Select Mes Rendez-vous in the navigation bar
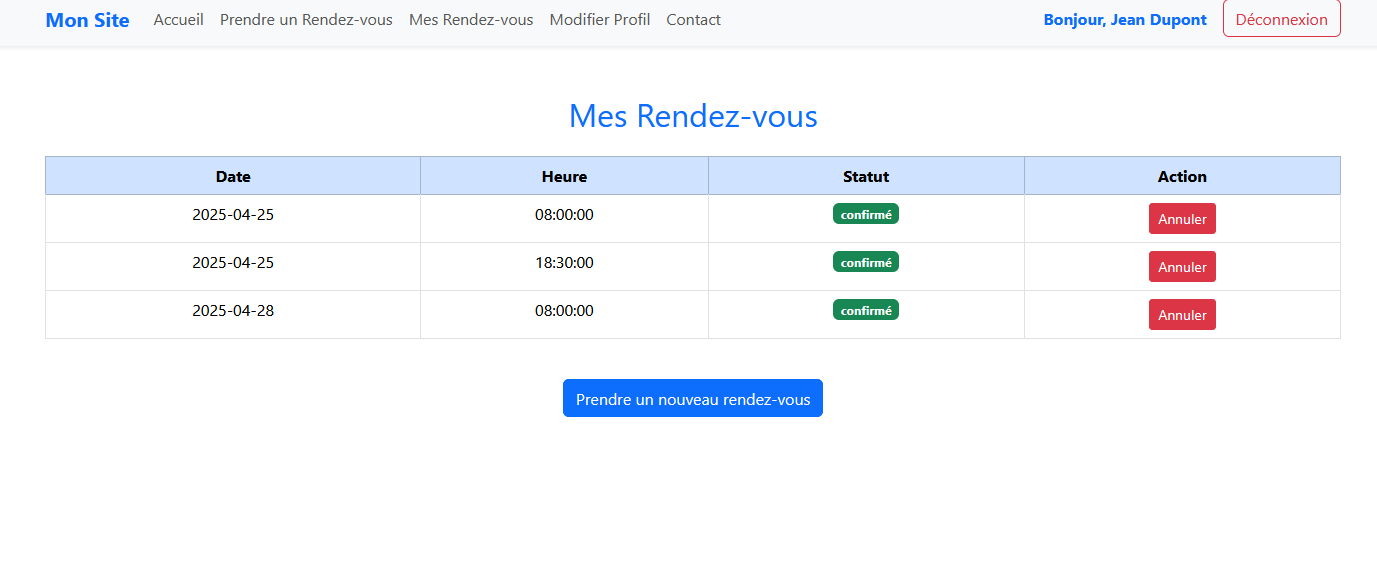1377x584 pixels. [x=471, y=20]
